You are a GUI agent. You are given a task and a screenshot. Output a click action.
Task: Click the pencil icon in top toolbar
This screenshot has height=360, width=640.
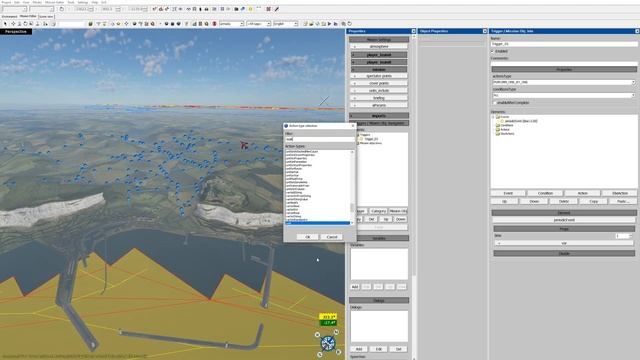pyautogui.click(x=277, y=9)
